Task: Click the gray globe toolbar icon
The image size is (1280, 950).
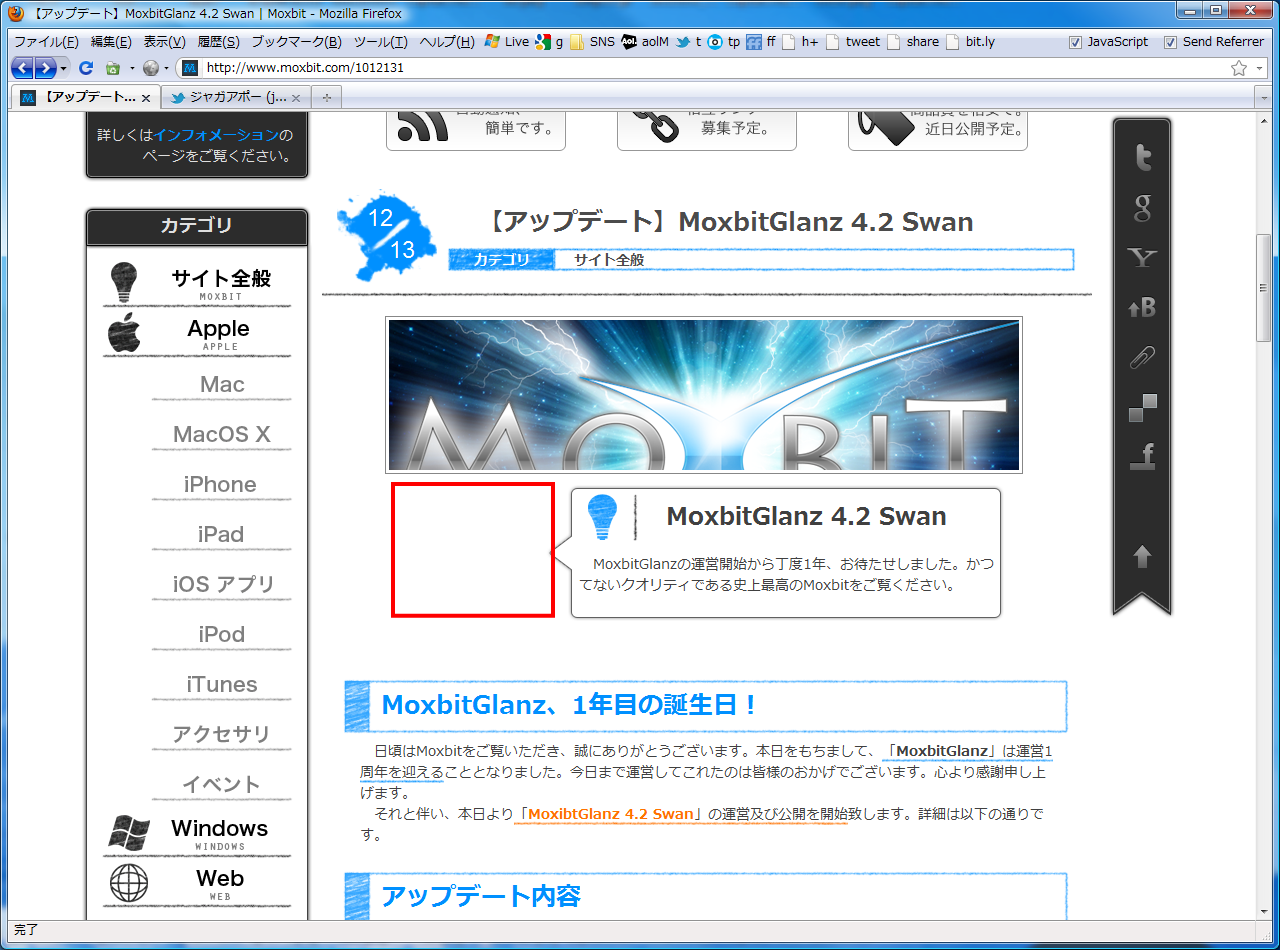Action: point(151,68)
